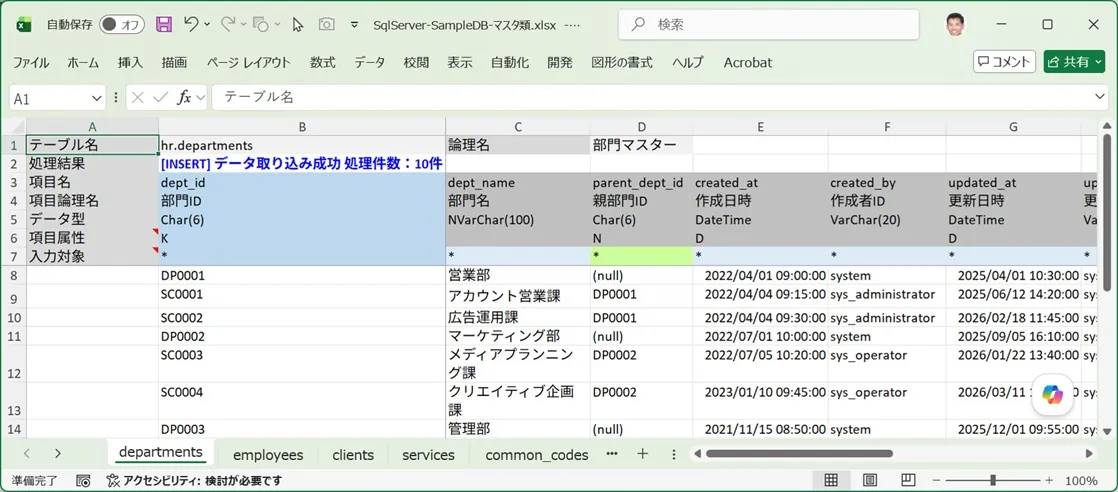1118x492 pixels.
Task: Click the 100% zoom level
Action: (x=1081, y=481)
